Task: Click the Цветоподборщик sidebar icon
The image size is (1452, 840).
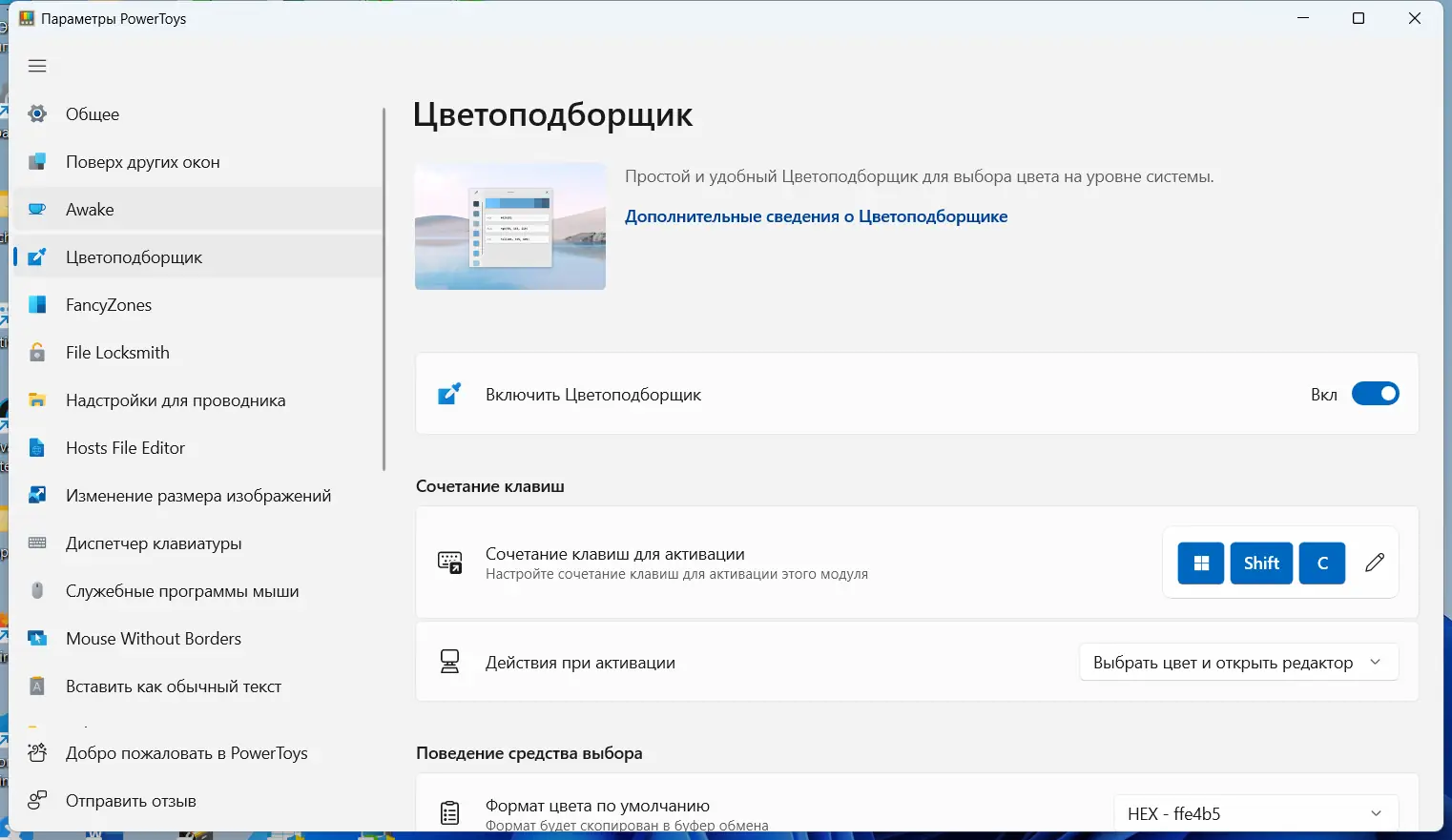Action: click(x=37, y=257)
